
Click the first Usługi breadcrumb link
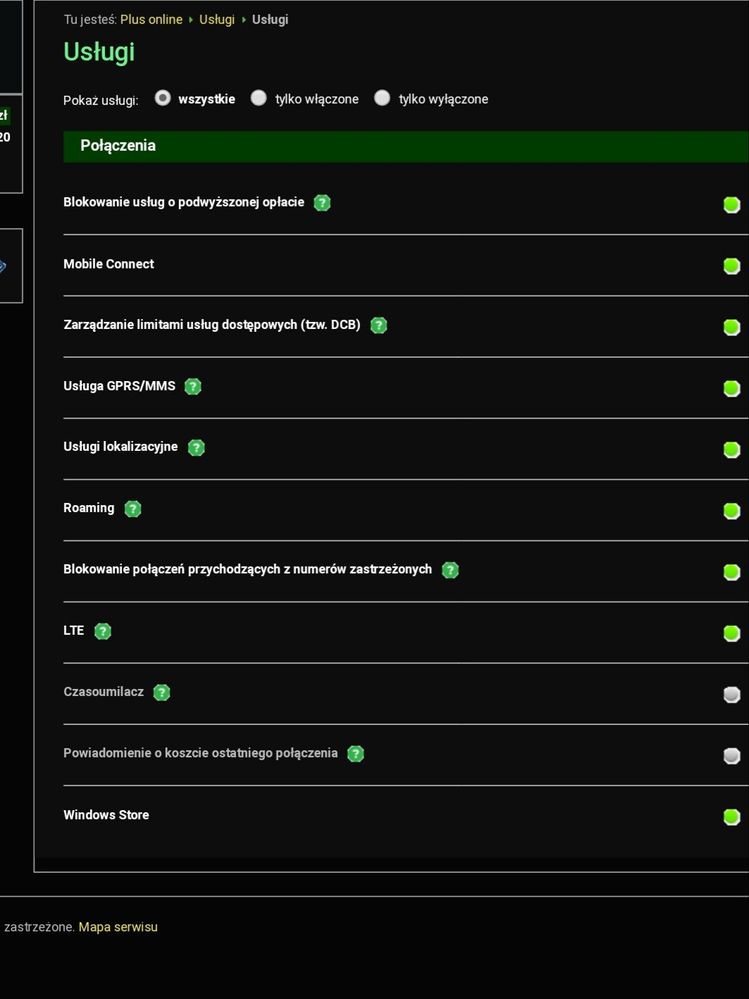[x=217, y=19]
